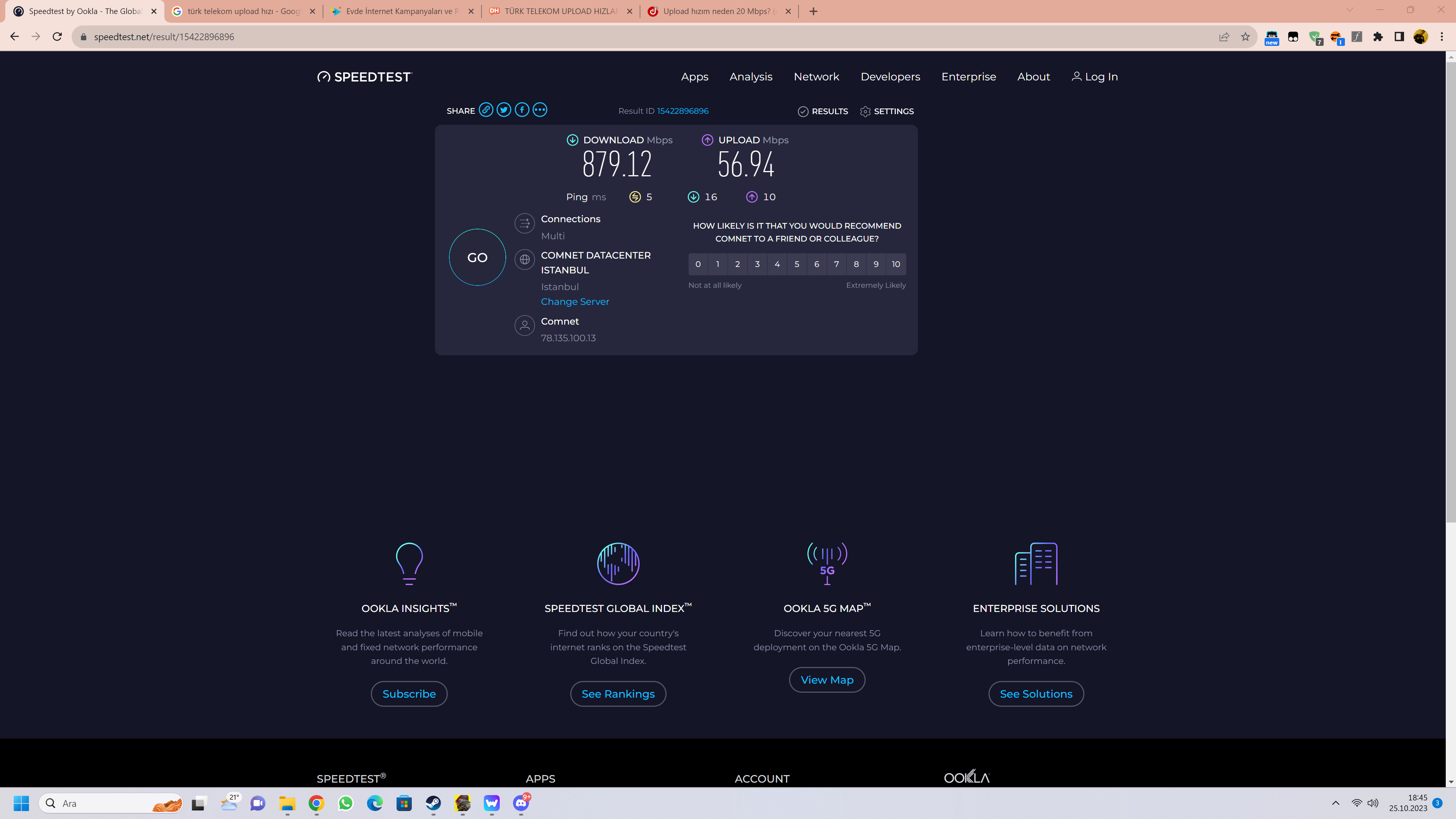The height and width of the screenshot is (819, 1456).
Task: Open Chrome three-dot menu
Action: point(1442,37)
